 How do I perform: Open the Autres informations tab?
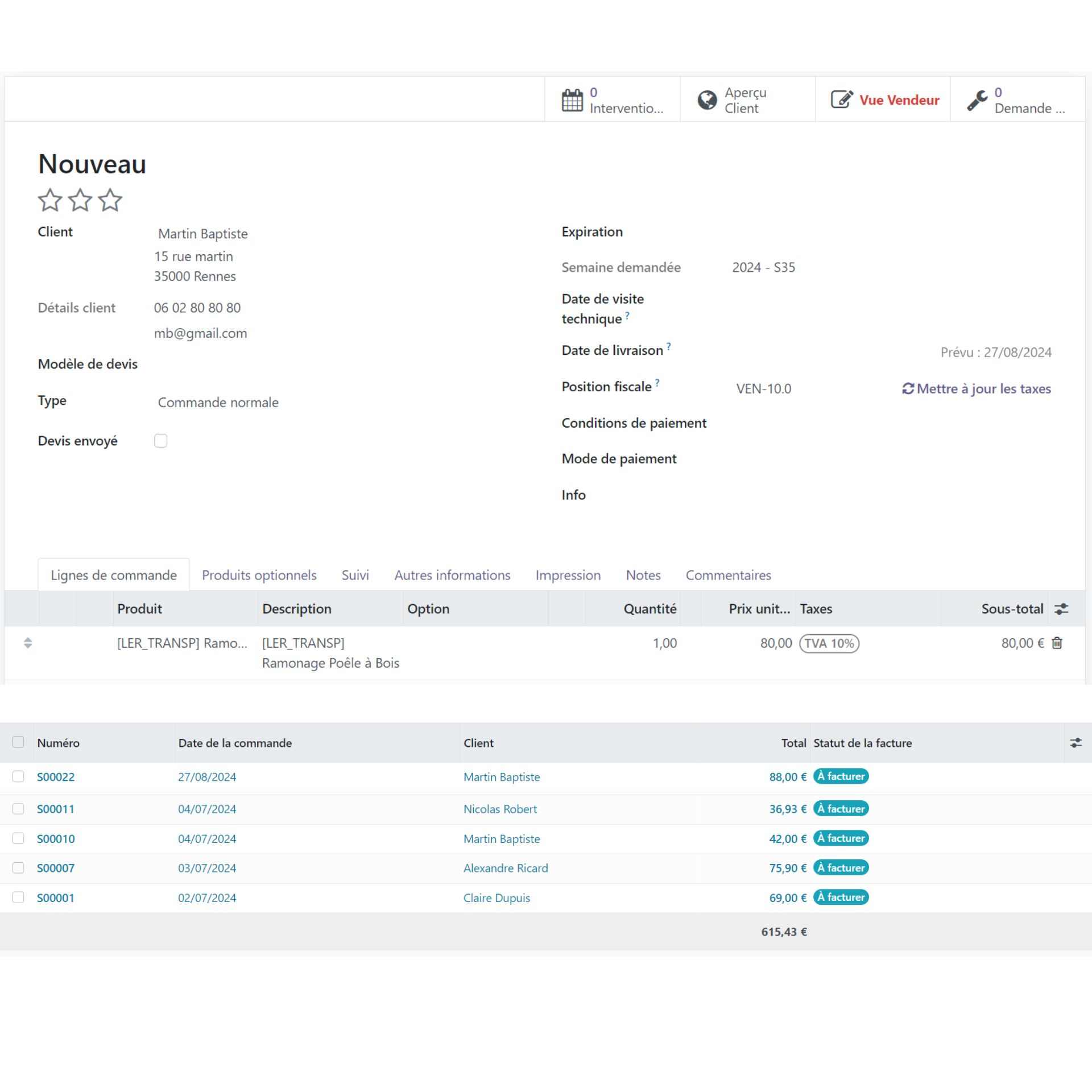(453, 575)
